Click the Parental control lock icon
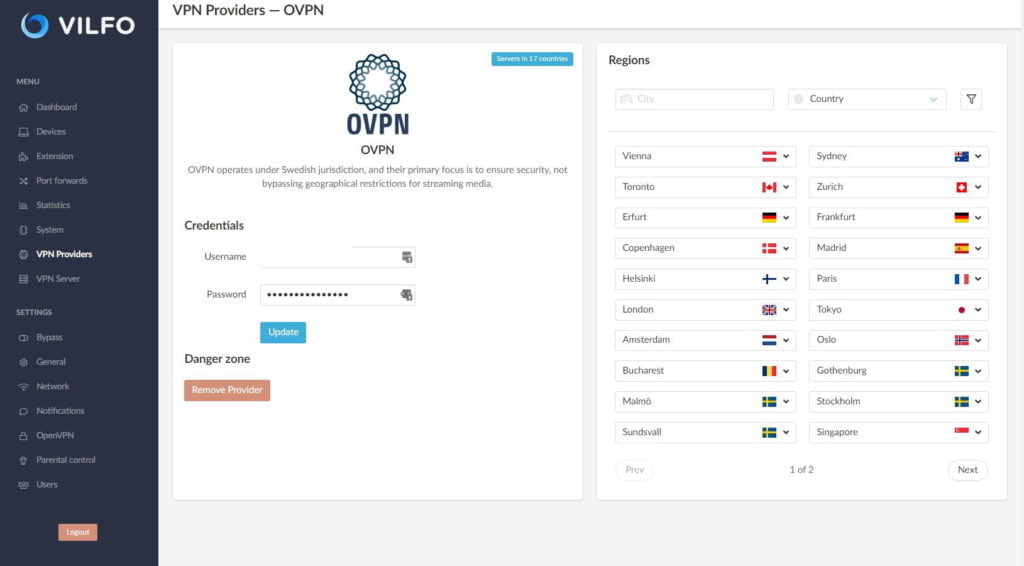Viewport: 1024px width, 566px height. (x=24, y=460)
